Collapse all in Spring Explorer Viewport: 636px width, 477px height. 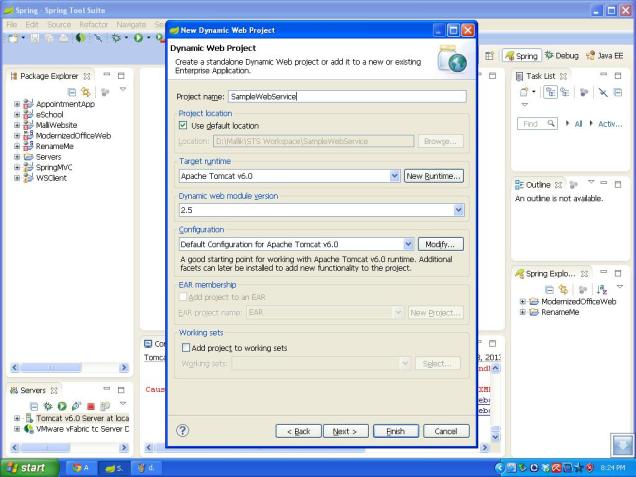(549, 290)
